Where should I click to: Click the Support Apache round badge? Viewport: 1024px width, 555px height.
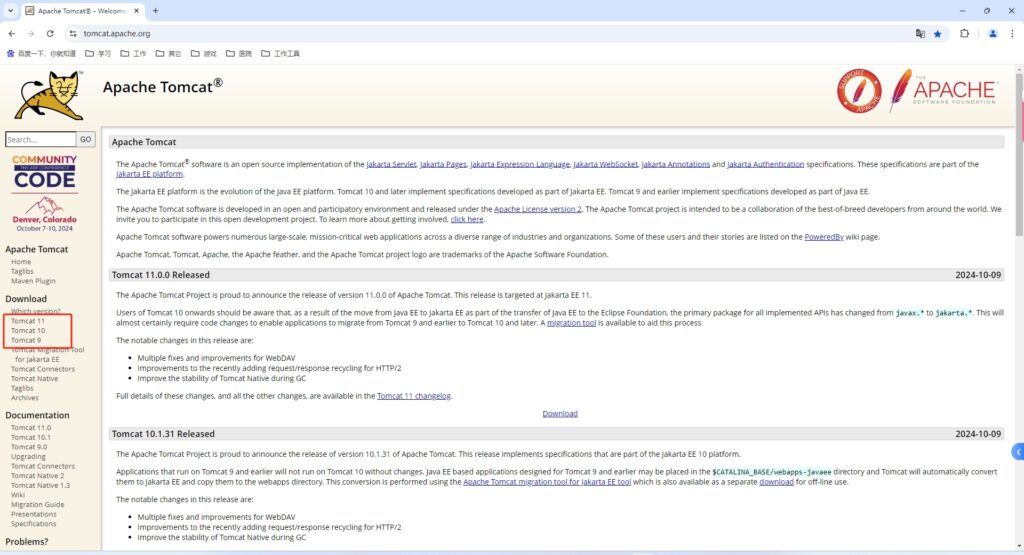(859, 91)
